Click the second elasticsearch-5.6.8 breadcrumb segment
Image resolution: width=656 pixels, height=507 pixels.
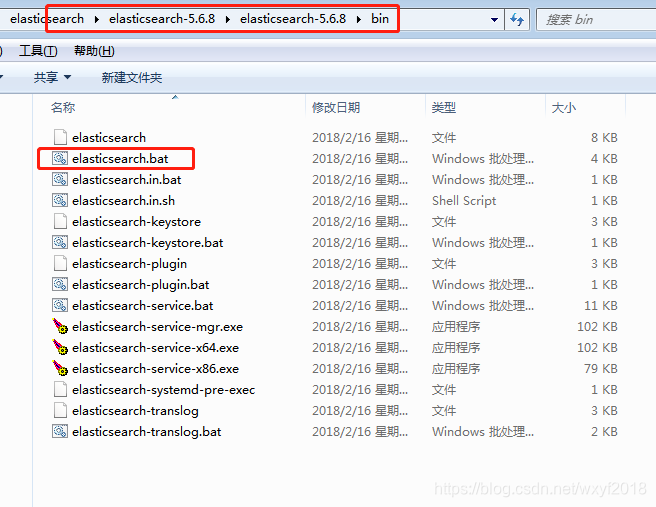pyautogui.click(x=293, y=19)
